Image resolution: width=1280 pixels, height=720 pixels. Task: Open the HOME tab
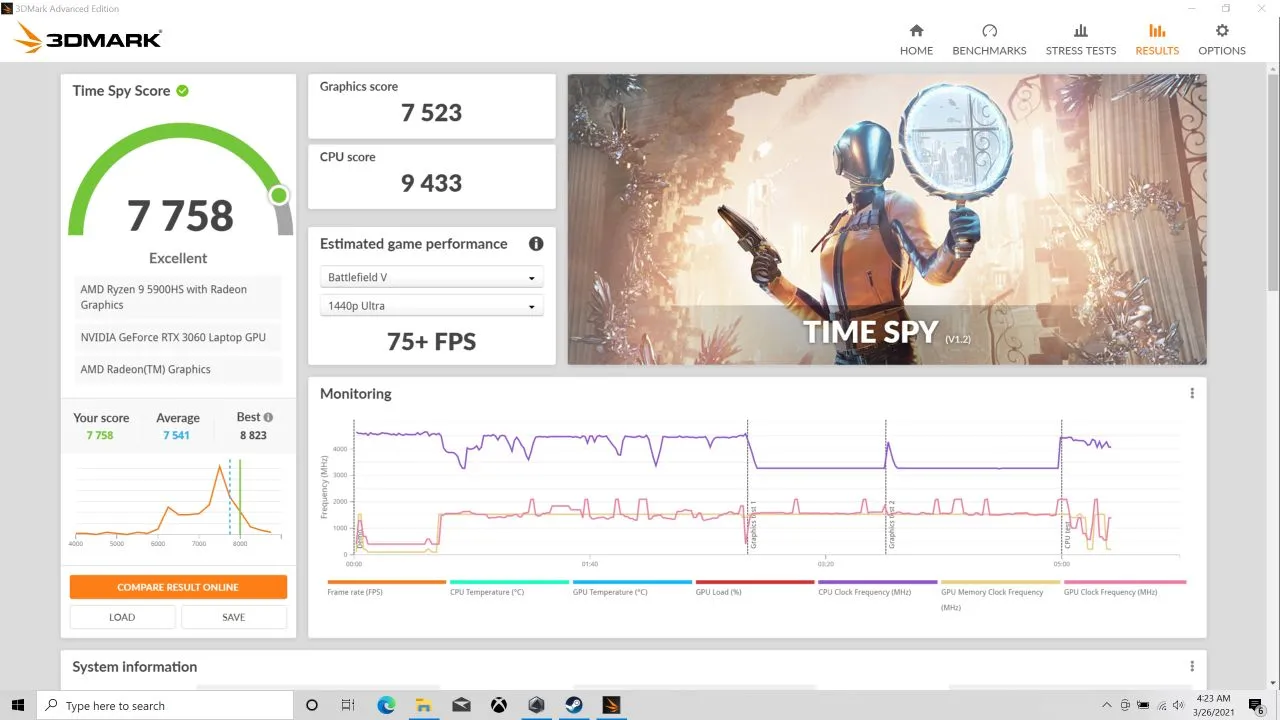(x=916, y=40)
